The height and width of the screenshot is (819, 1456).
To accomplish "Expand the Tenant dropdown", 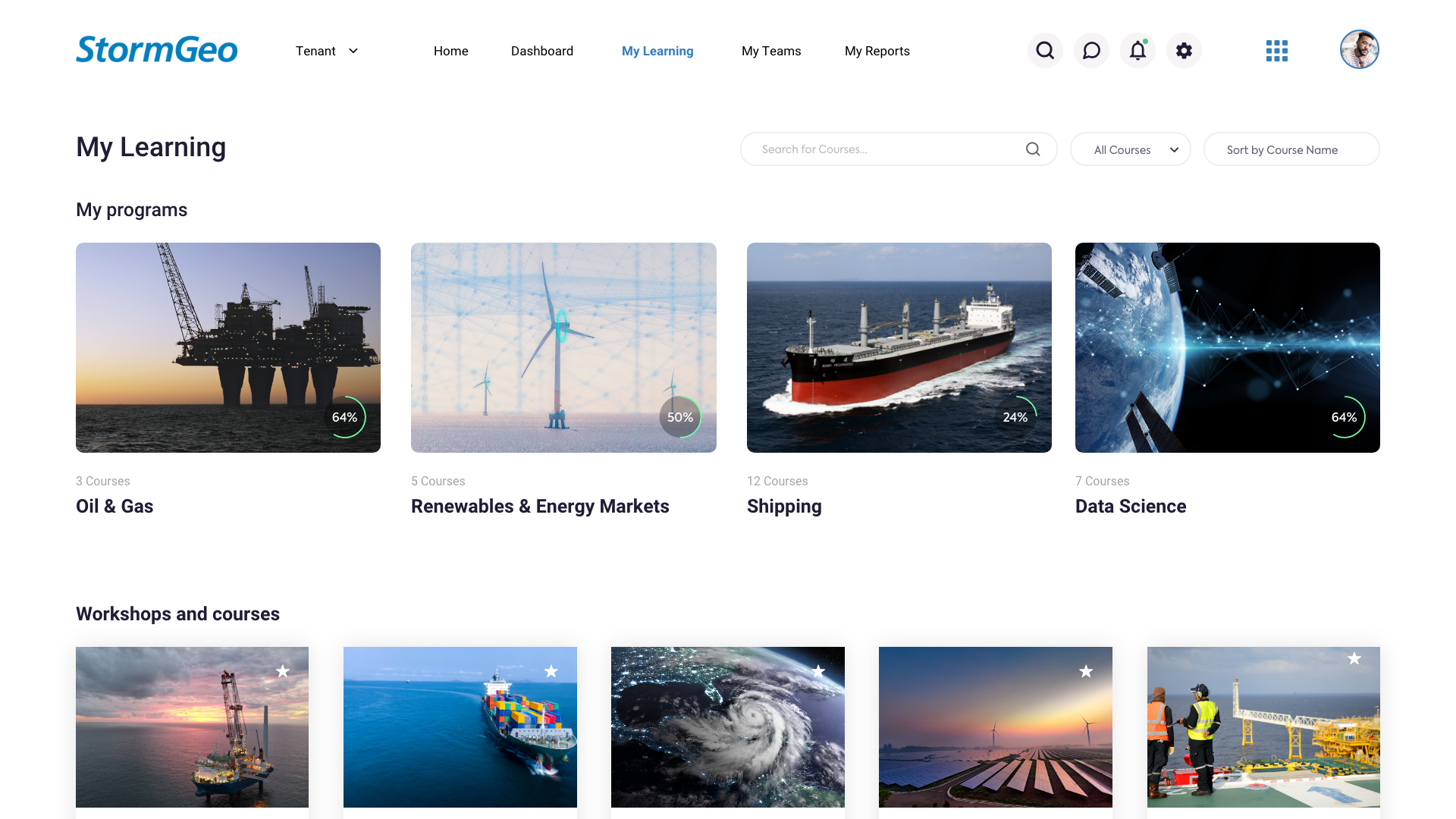I will (x=327, y=51).
